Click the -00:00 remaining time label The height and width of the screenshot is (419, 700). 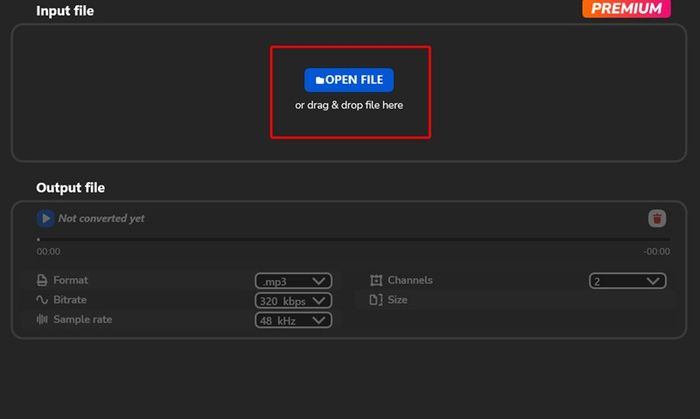[x=657, y=252]
